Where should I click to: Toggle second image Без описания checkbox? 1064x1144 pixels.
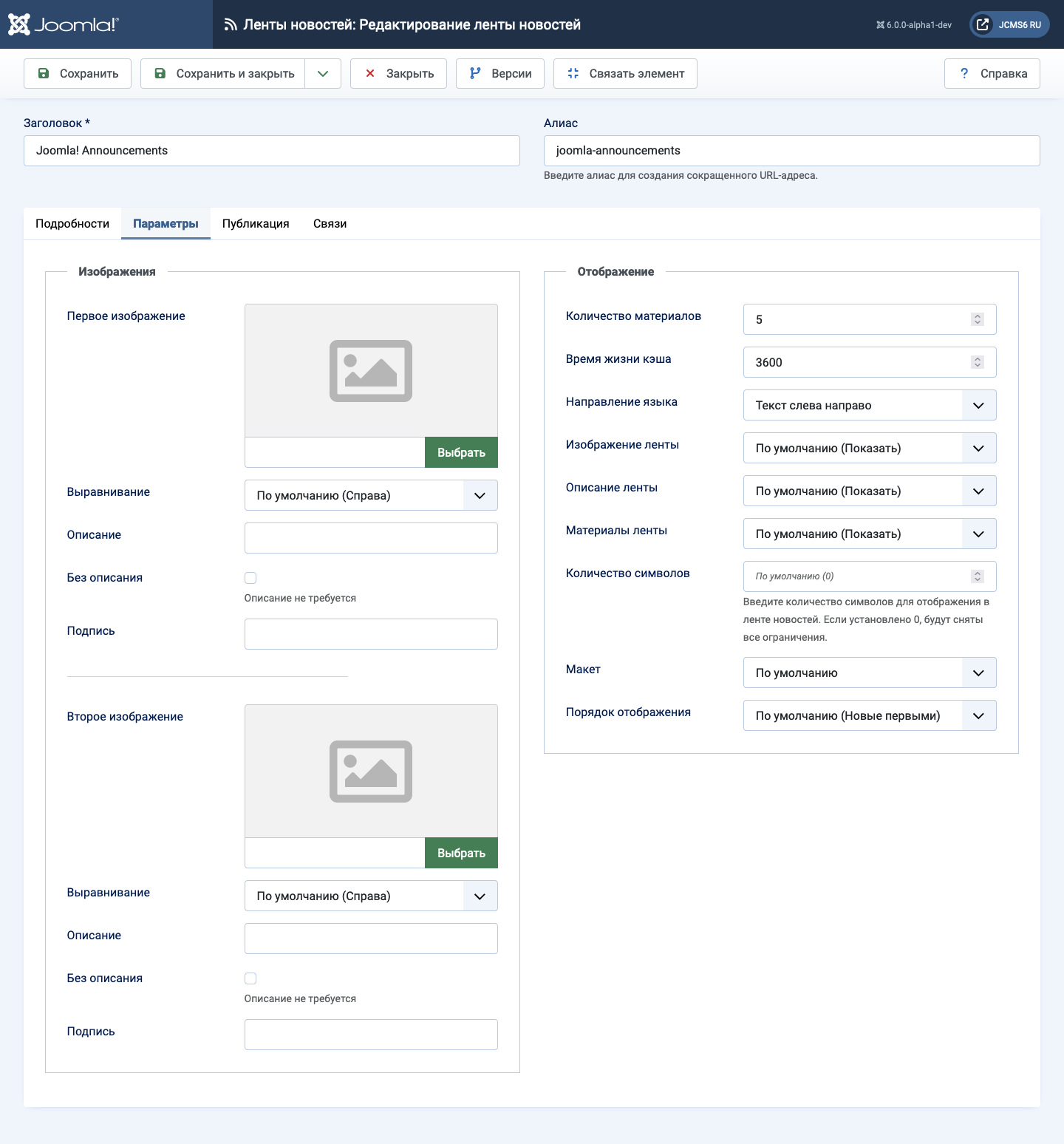(x=250, y=978)
